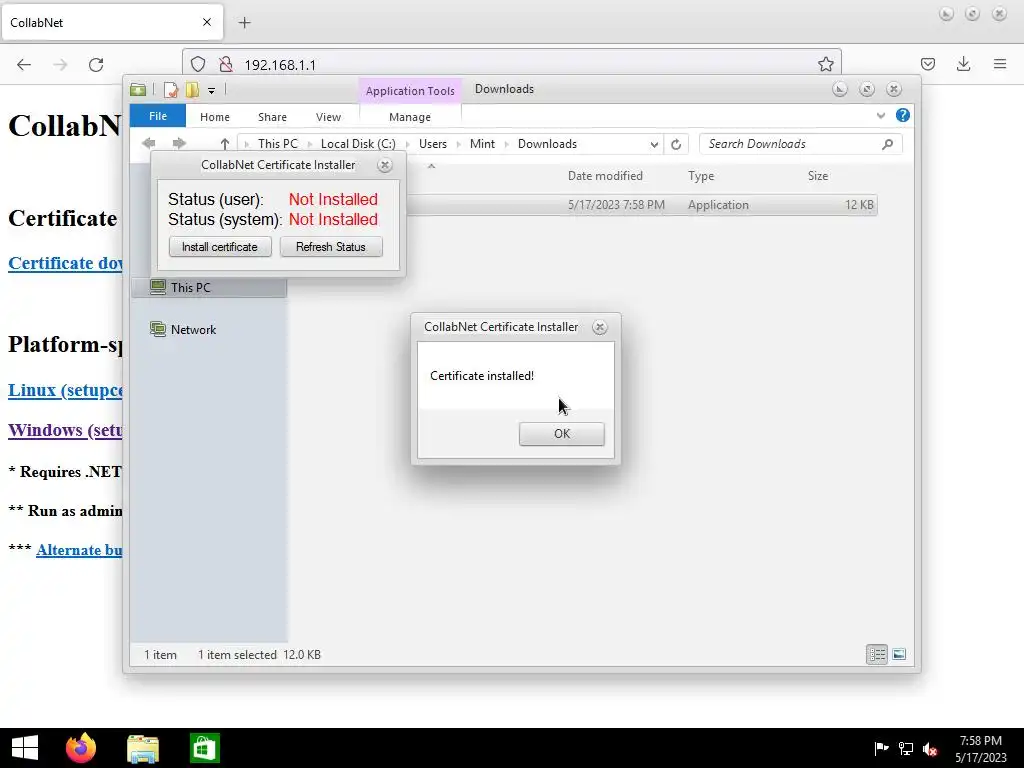
Task: Click Local Disk (C:) in breadcrumb
Action: coord(358,144)
